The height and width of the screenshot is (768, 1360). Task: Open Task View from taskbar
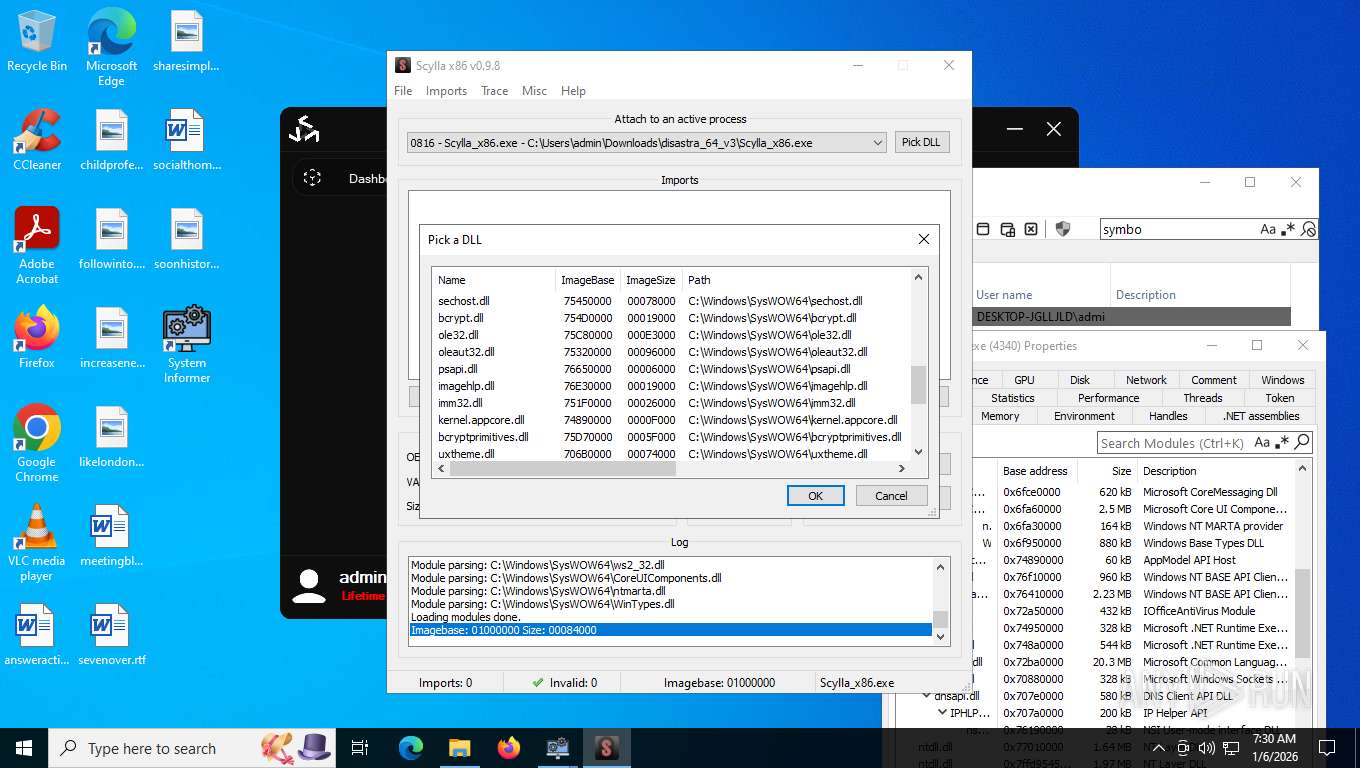pyautogui.click(x=360, y=748)
